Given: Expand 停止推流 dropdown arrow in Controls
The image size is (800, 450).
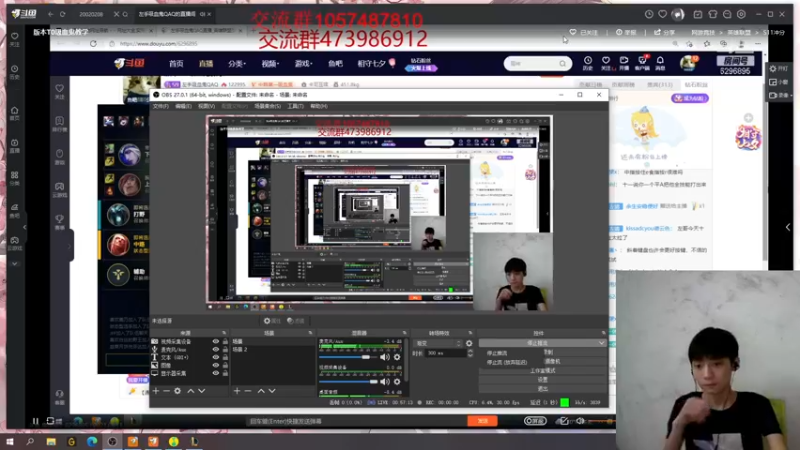Looking at the screenshot, I should (x=601, y=343).
